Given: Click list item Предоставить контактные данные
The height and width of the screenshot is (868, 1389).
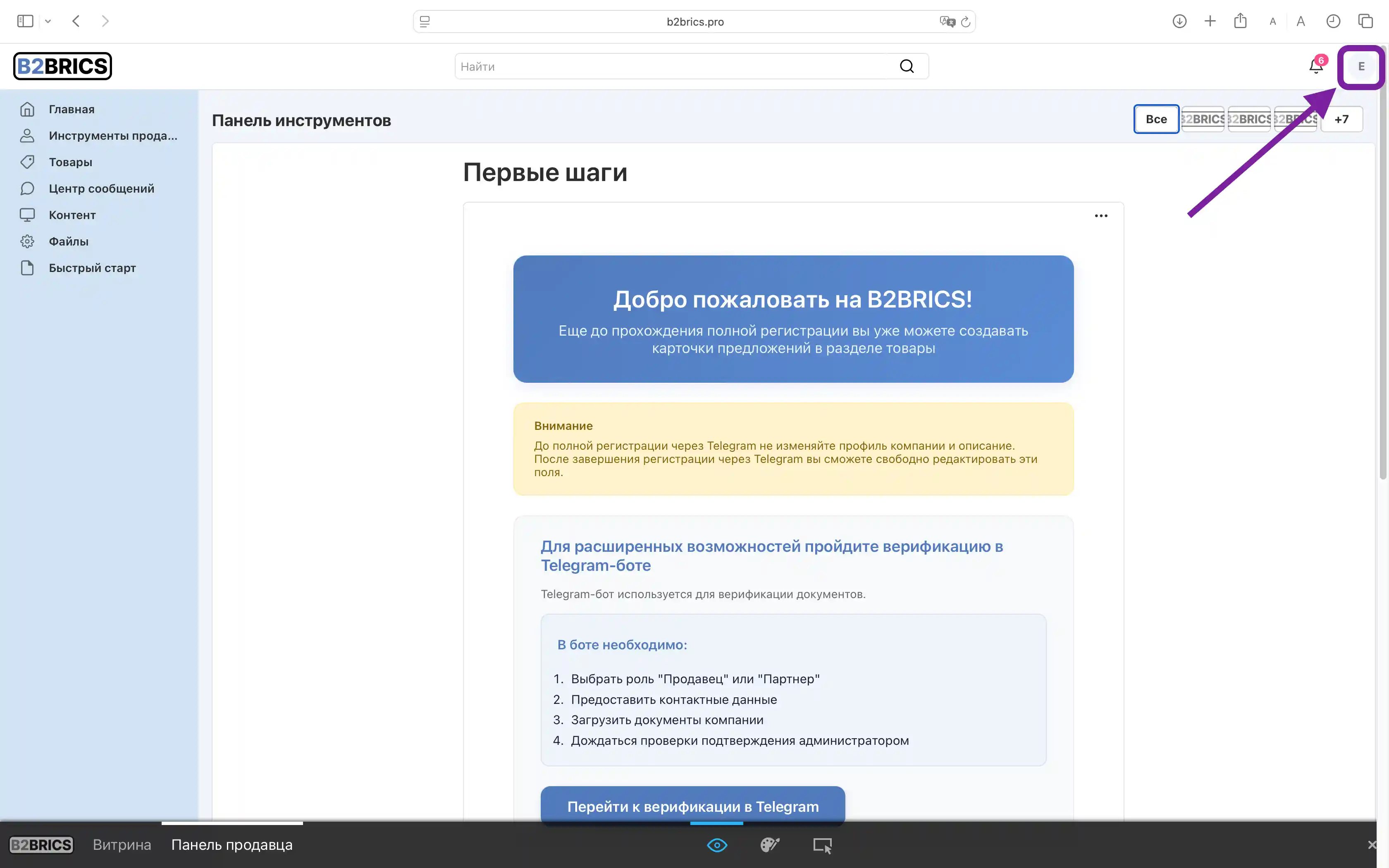Looking at the screenshot, I should (674, 699).
